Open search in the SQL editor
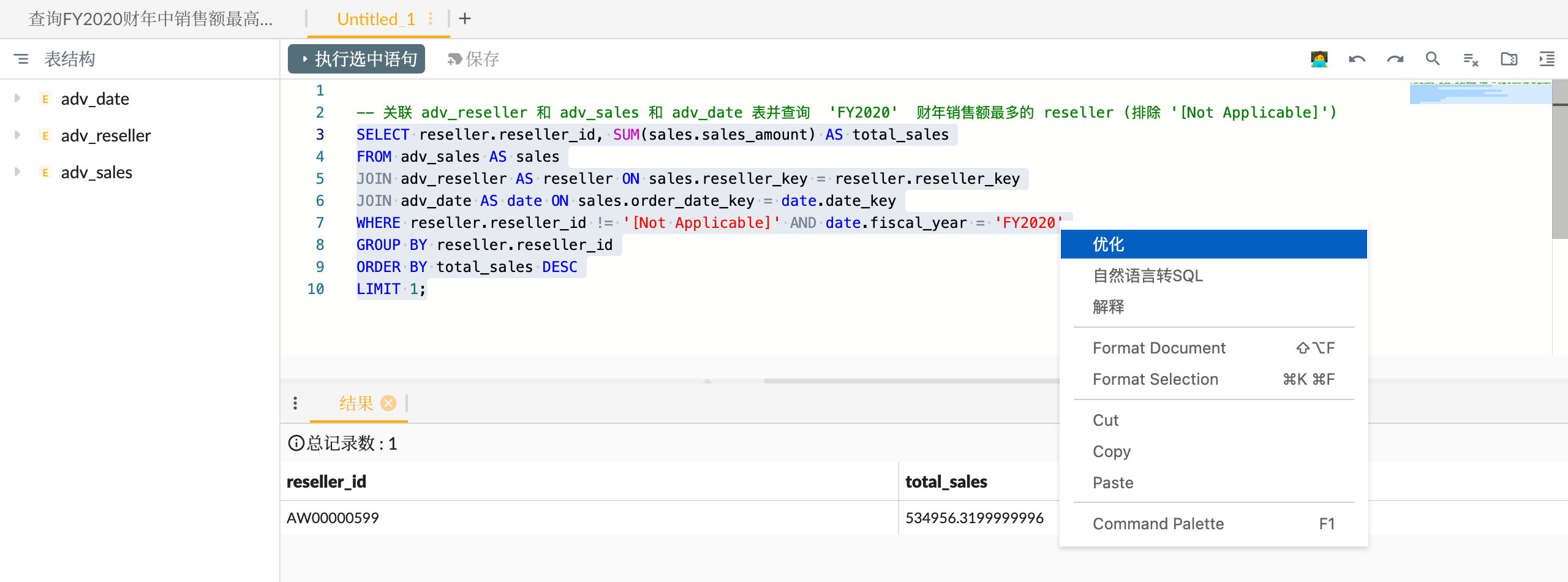Screen dimensions: 1568x582 coord(1433,59)
